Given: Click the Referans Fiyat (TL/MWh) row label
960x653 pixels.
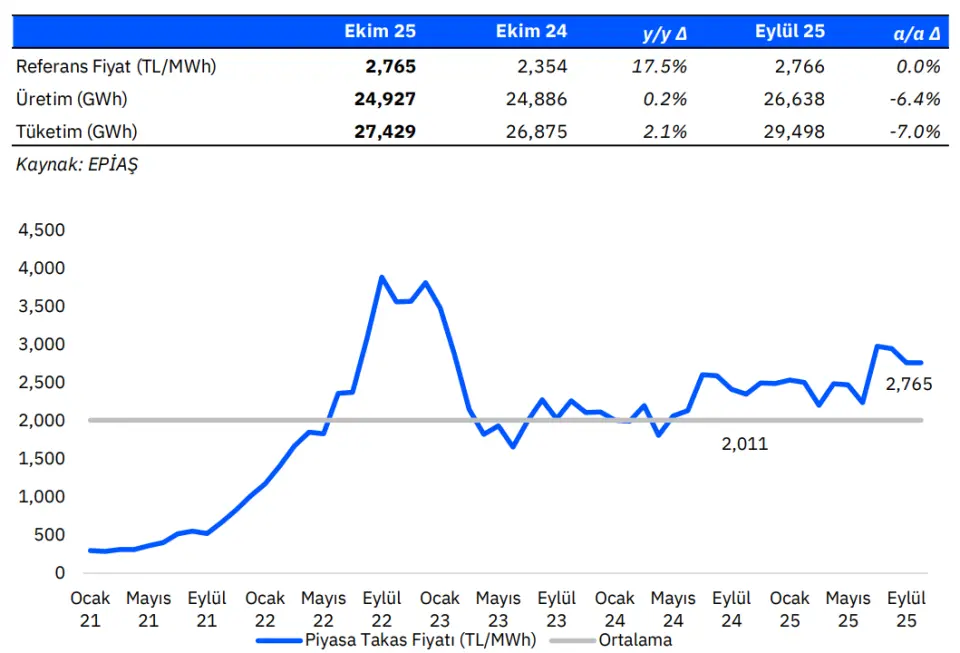Looking at the screenshot, I should [x=116, y=67].
